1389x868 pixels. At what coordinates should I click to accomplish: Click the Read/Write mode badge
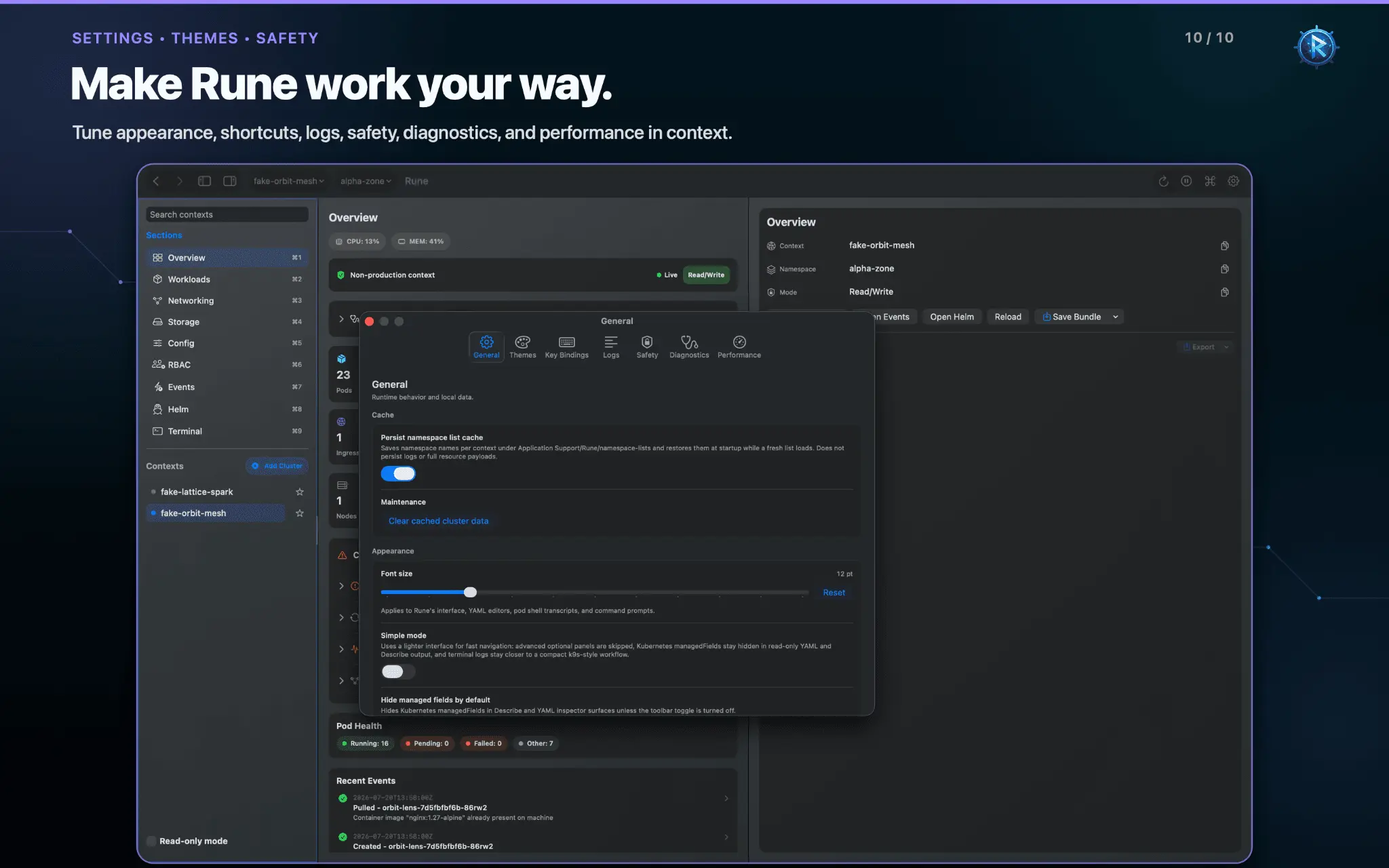pyautogui.click(x=706, y=275)
